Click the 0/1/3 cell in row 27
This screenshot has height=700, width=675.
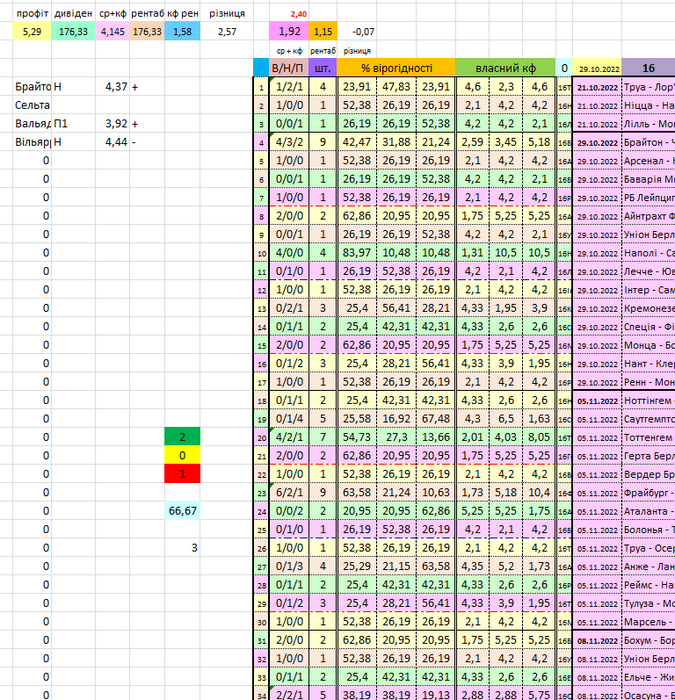289,566
